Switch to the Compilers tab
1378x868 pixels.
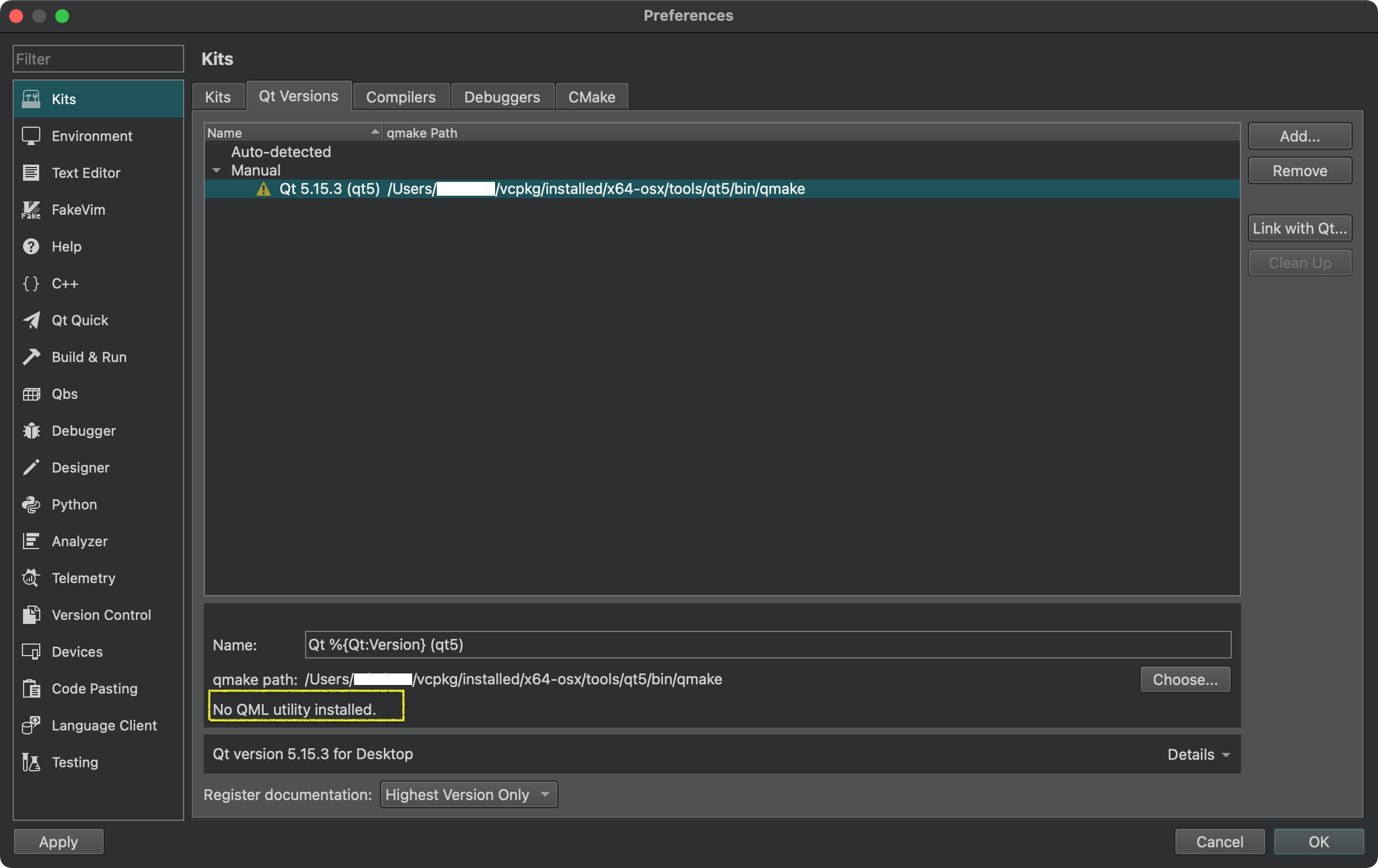coord(401,97)
